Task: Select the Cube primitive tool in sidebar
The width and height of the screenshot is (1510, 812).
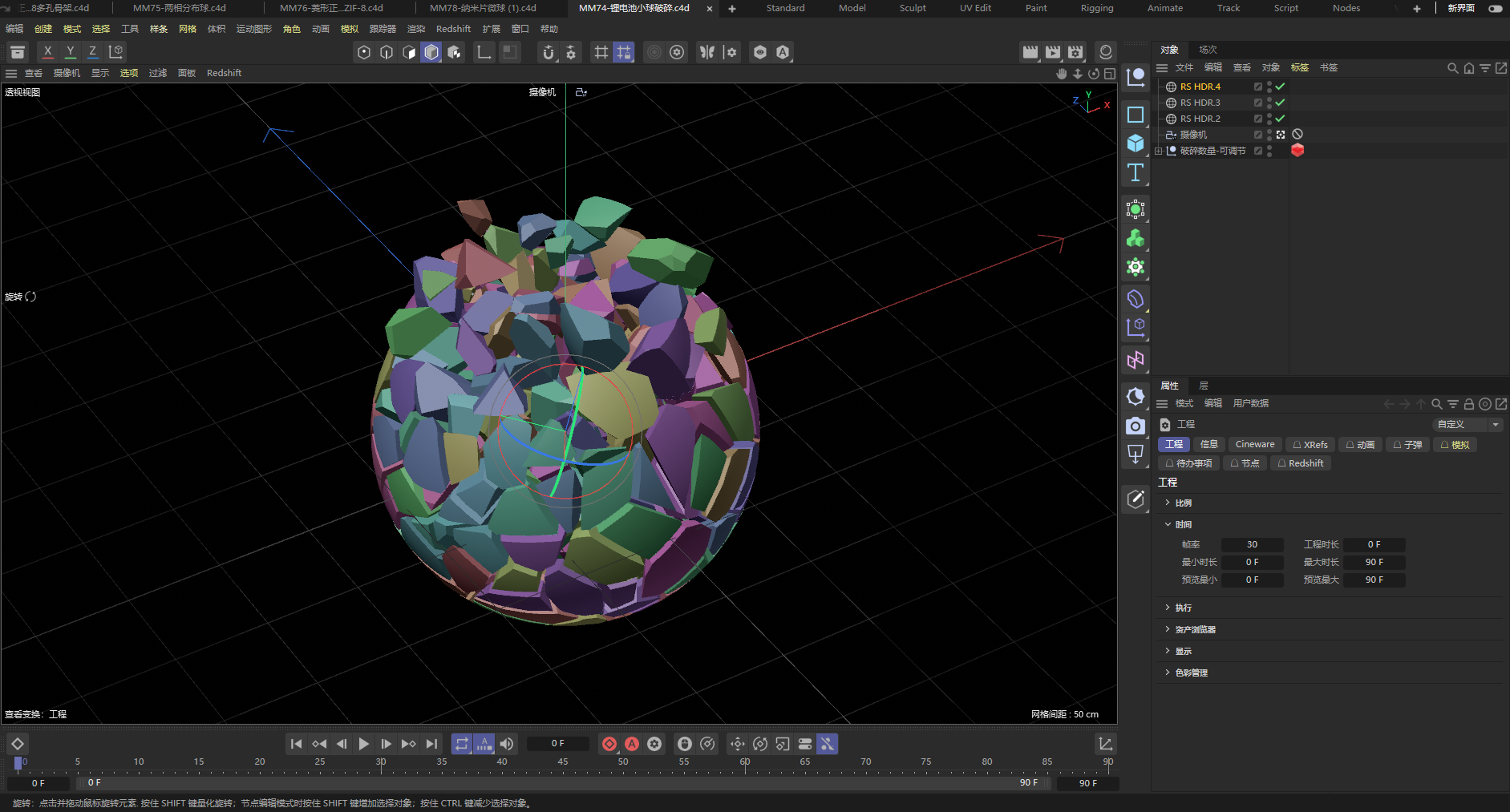Action: click(x=1136, y=143)
